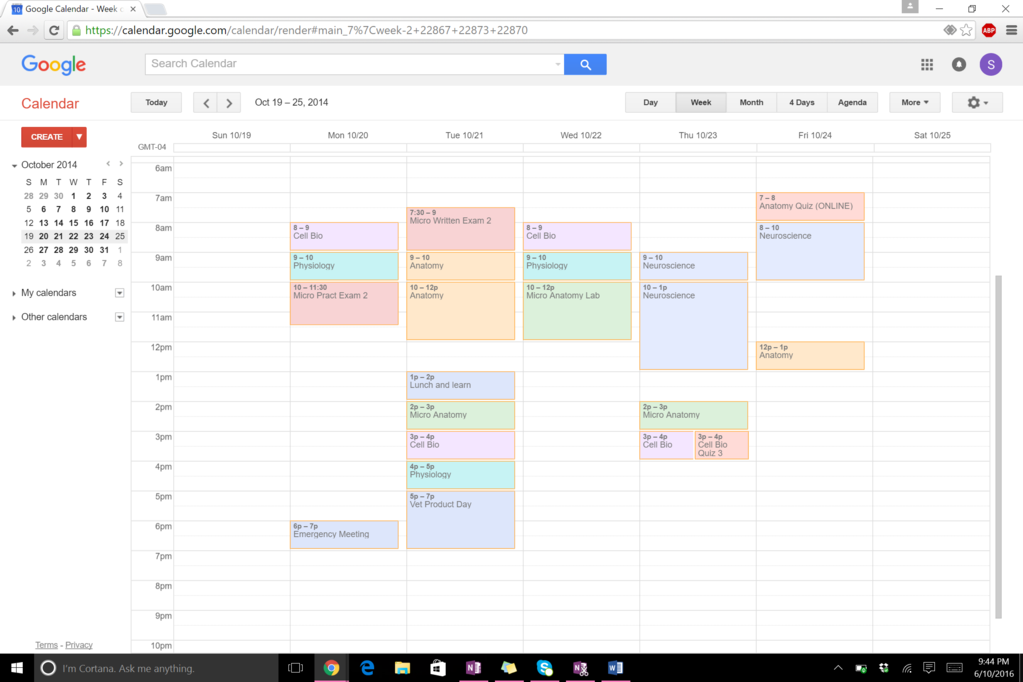The width and height of the screenshot is (1023, 682).
Task: Open the settings gear menu
Action: [x=977, y=102]
